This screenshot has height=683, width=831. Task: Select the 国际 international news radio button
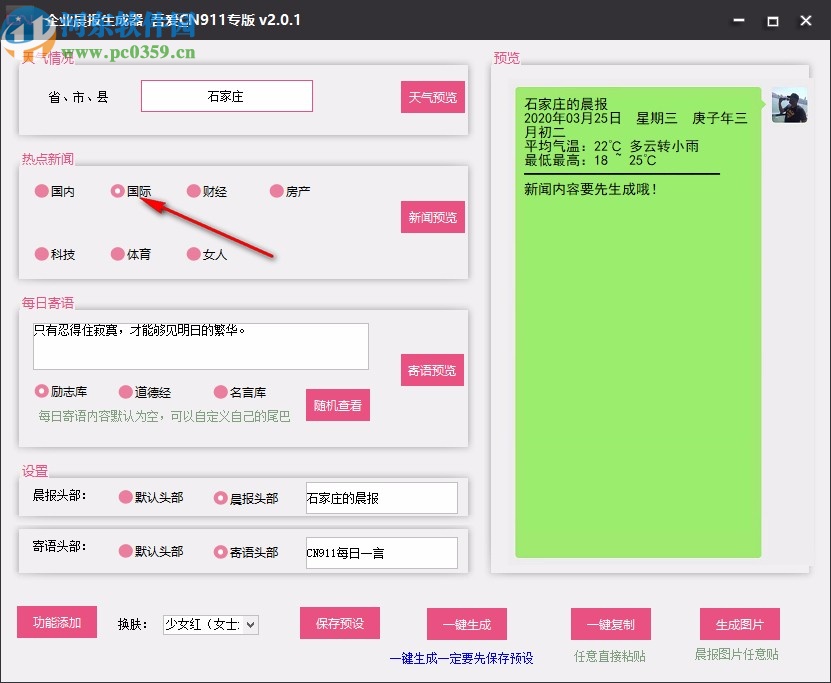pos(118,191)
